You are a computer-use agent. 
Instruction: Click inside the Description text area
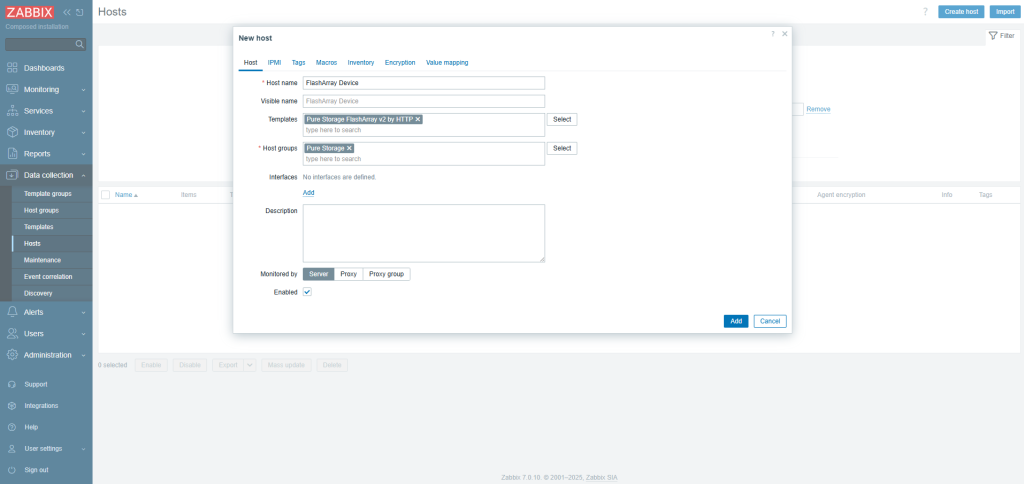[424, 233]
